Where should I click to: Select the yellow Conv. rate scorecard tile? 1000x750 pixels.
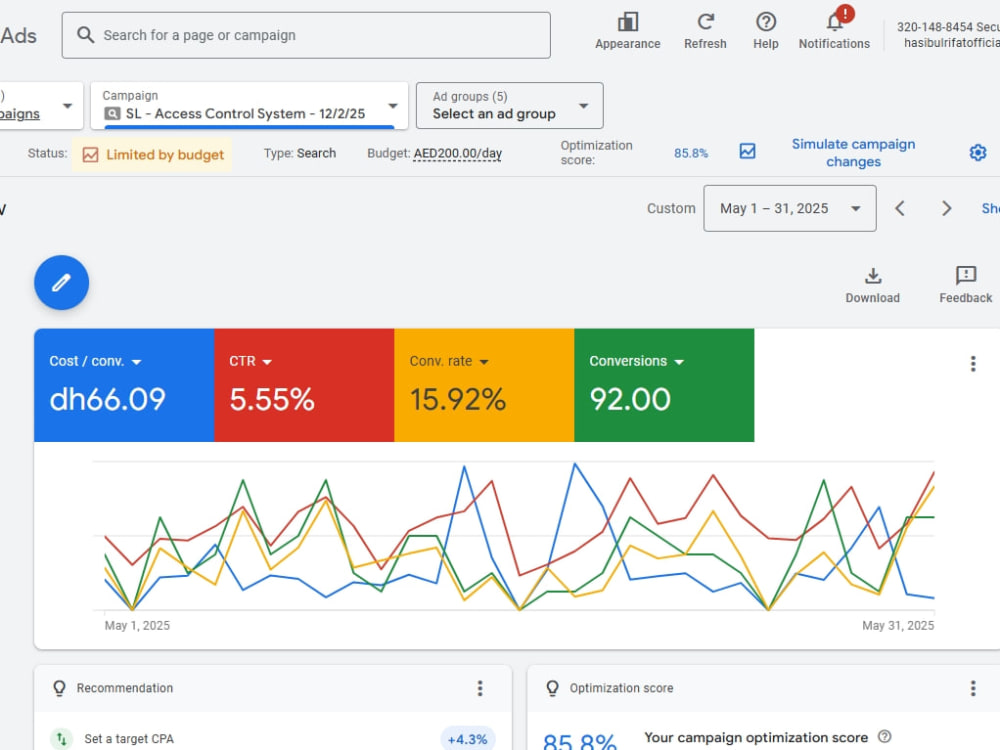click(x=484, y=385)
